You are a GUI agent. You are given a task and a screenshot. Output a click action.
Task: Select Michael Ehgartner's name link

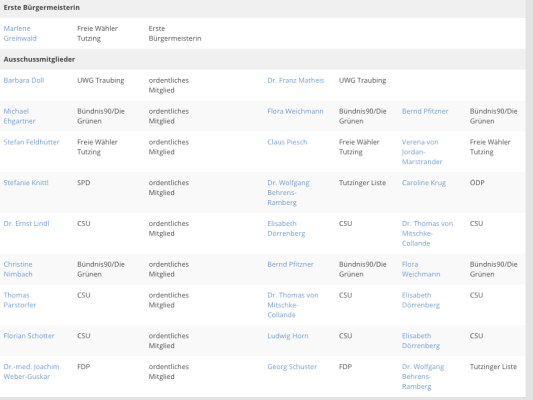click(x=19, y=116)
